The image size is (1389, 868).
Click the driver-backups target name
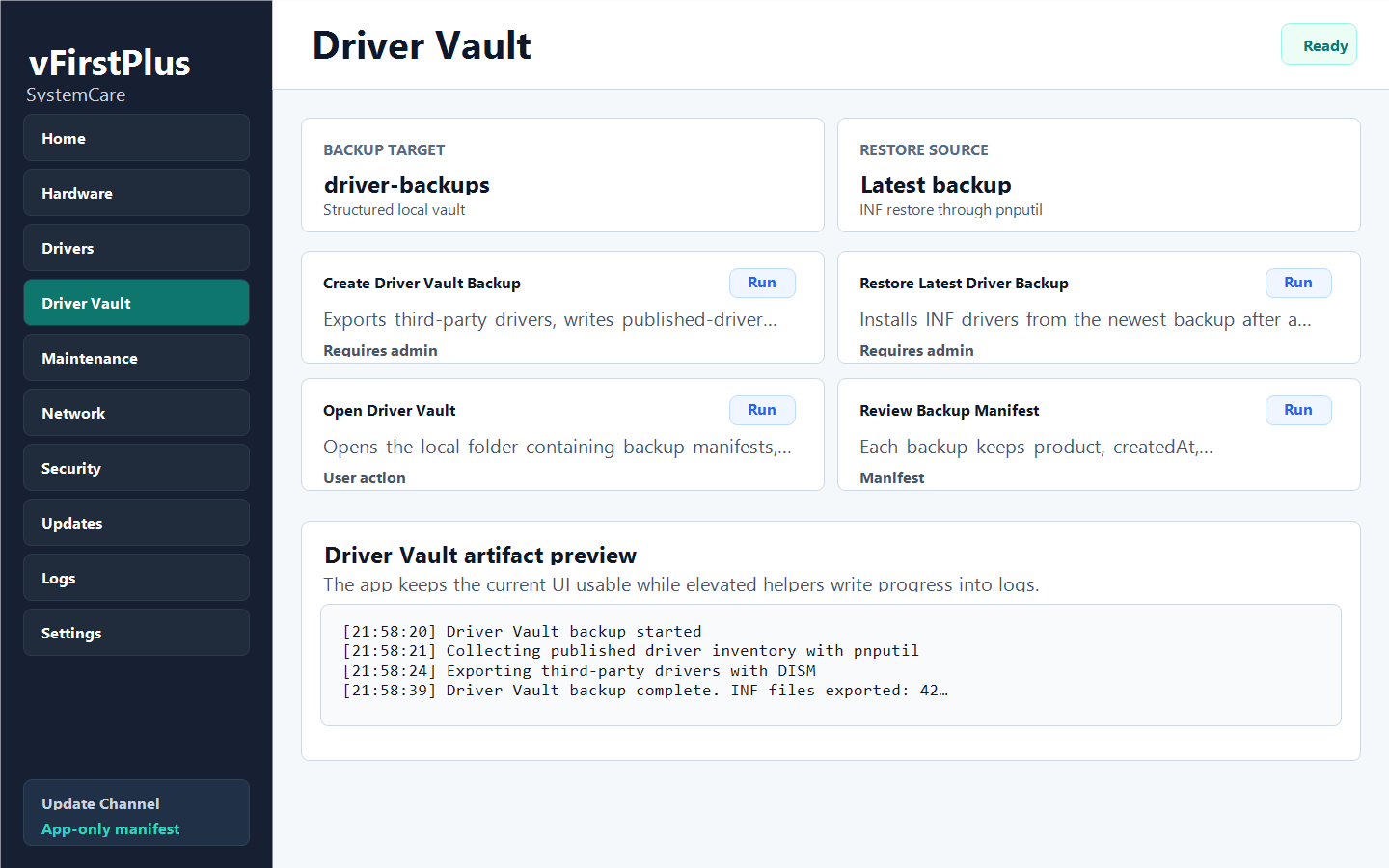(x=407, y=185)
